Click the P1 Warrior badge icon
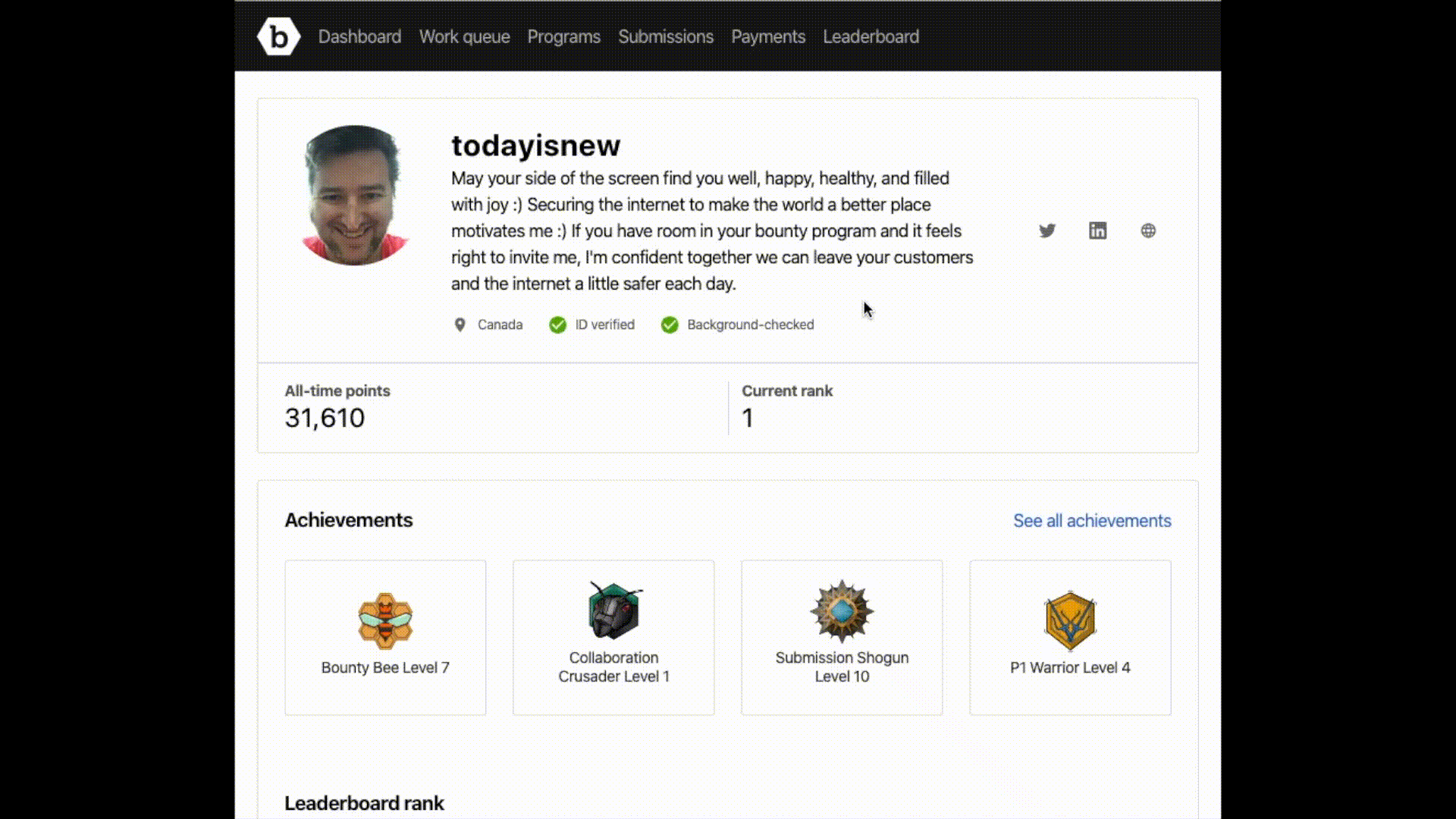The width and height of the screenshot is (1456, 819). pos(1070,620)
